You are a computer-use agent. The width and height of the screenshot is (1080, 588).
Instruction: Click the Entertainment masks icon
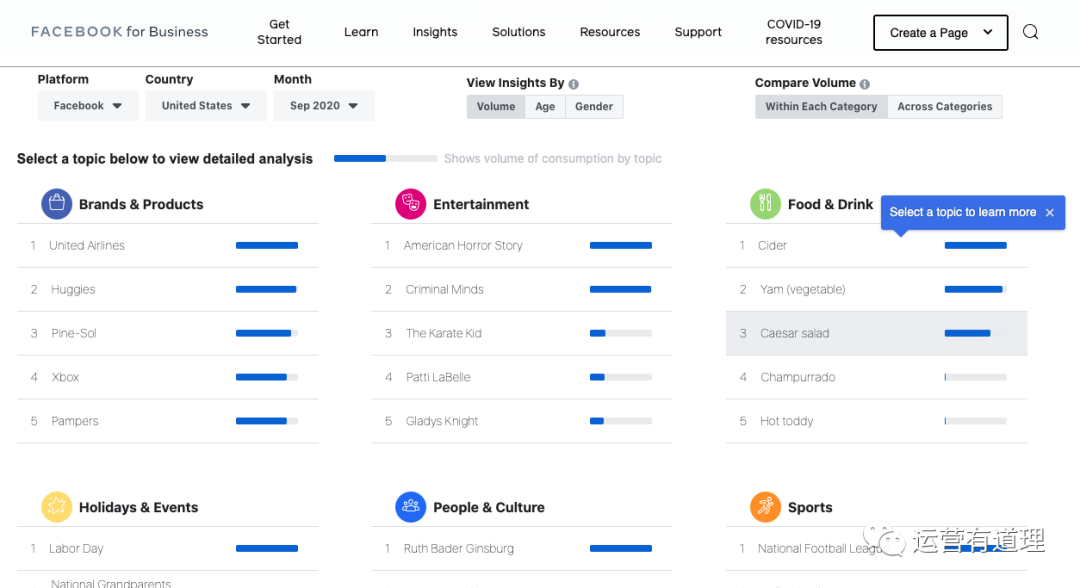point(411,204)
